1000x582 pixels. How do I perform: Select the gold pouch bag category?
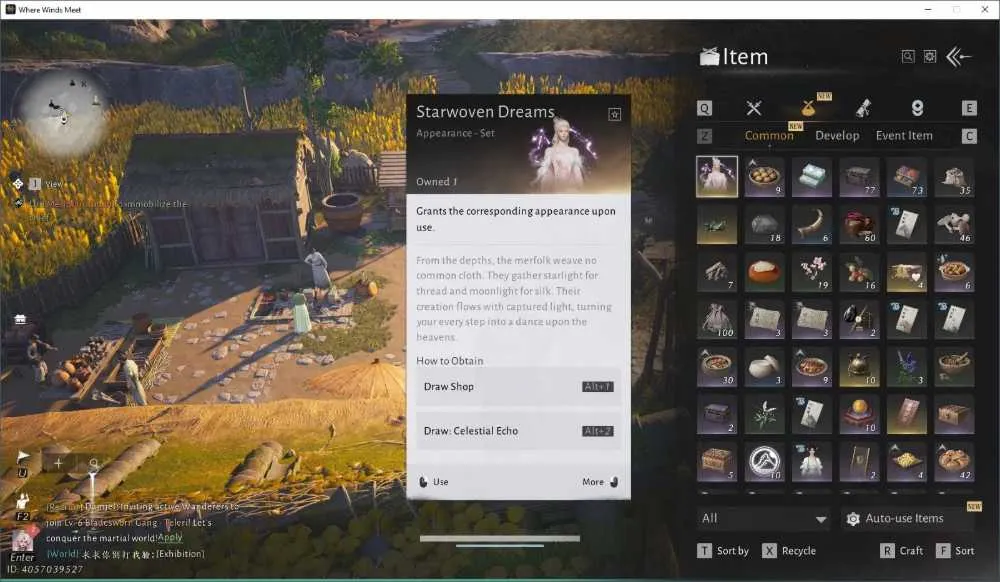coord(808,108)
